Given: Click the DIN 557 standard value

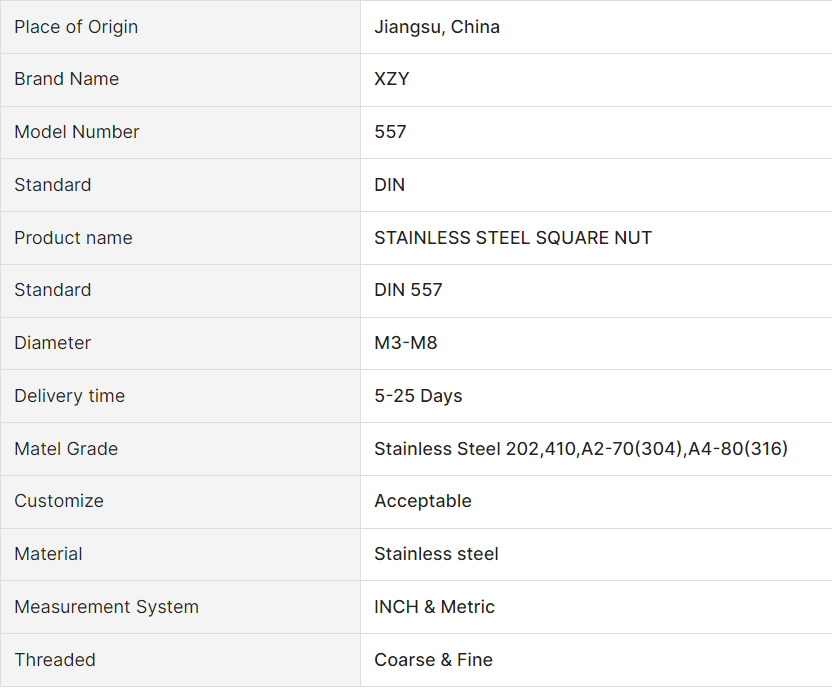Looking at the screenshot, I should [x=408, y=290].
